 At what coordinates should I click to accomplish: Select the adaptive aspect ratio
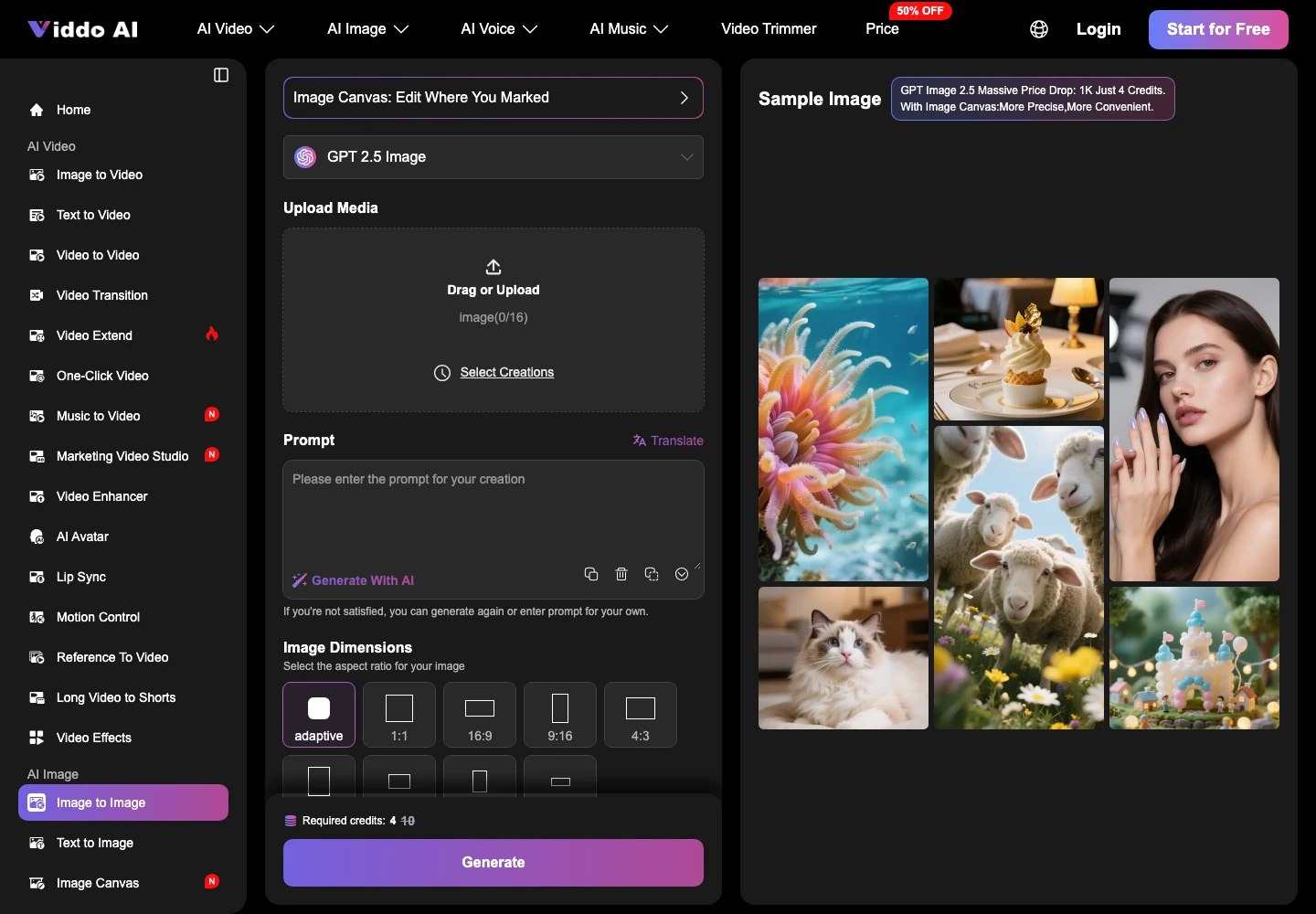pos(319,715)
